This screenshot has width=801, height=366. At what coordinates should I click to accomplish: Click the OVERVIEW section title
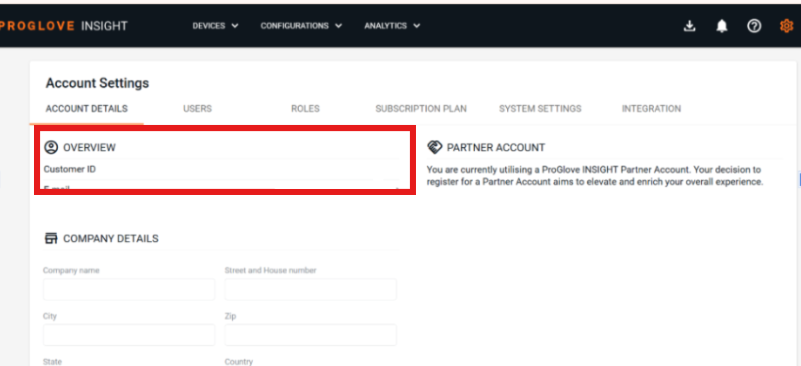click(x=89, y=148)
